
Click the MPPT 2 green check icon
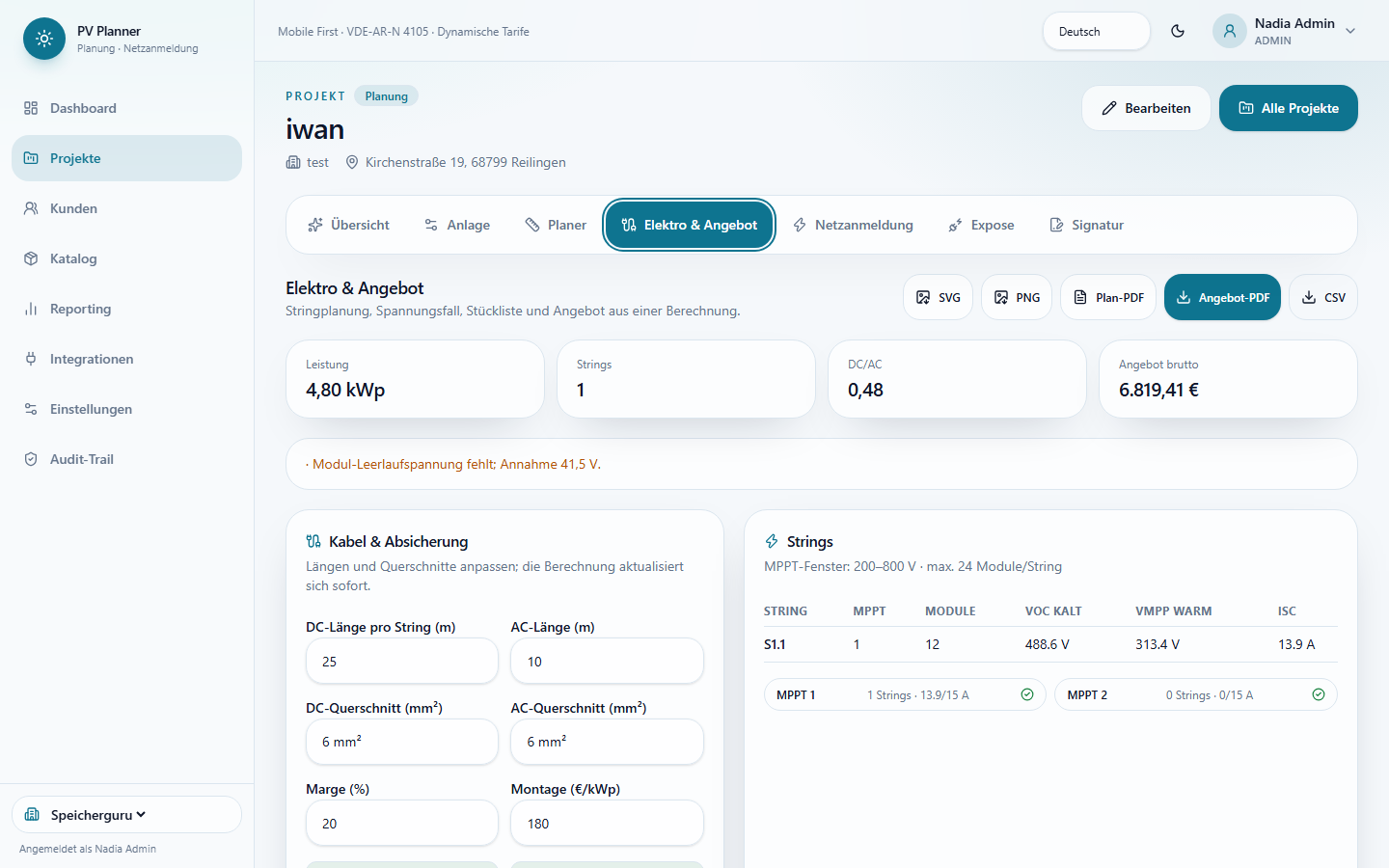[1319, 694]
